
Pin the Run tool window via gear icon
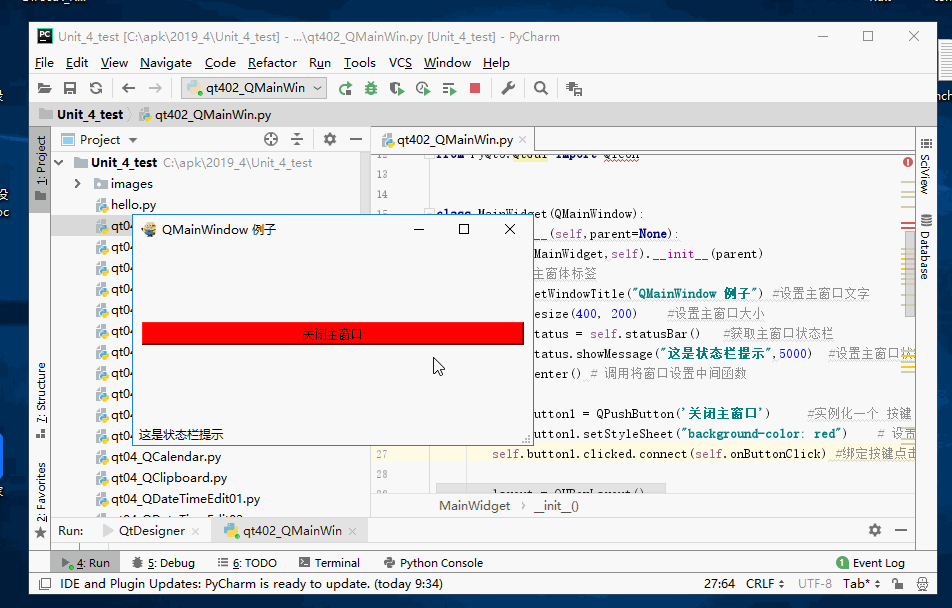pyautogui.click(x=874, y=530)
